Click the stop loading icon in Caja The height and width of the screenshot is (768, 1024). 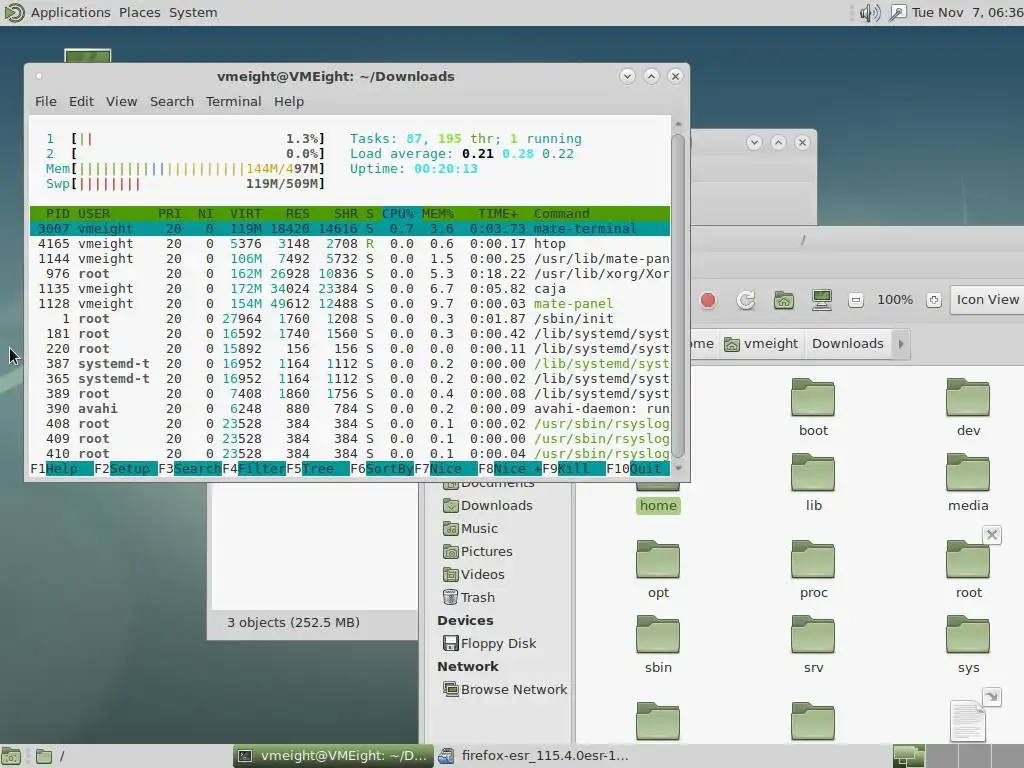pos(708,300)
